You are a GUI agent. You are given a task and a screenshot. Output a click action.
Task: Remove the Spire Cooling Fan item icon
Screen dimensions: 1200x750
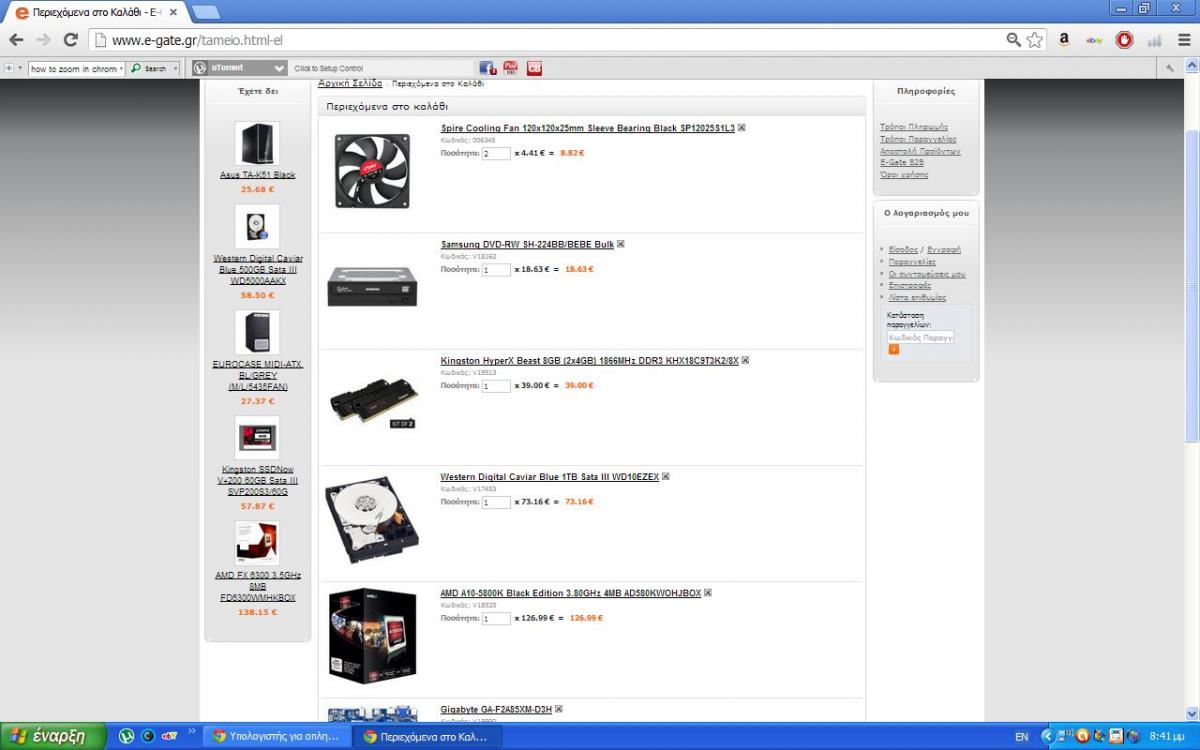click(742, 128)
